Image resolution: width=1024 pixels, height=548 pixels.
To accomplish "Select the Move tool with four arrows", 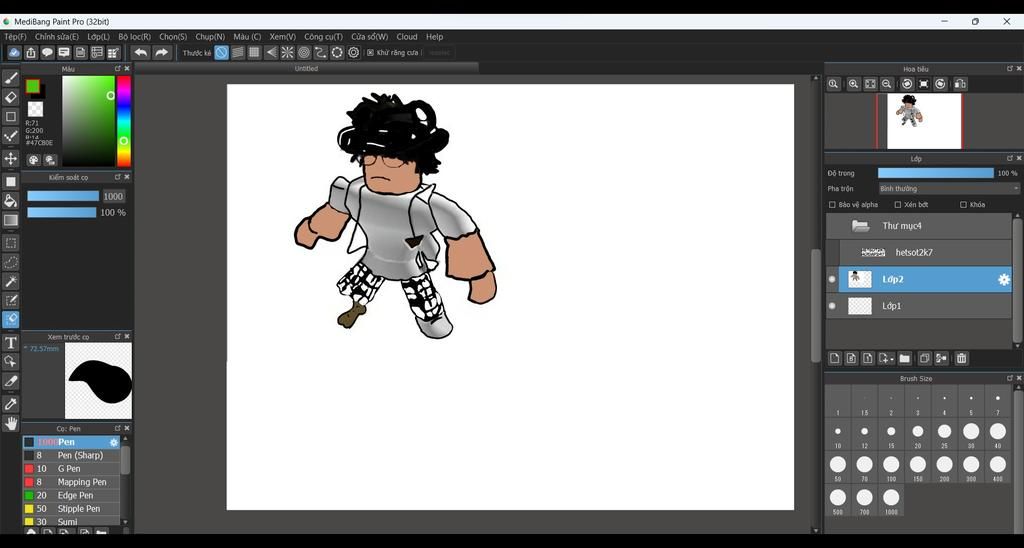I will tap(10, 159).
